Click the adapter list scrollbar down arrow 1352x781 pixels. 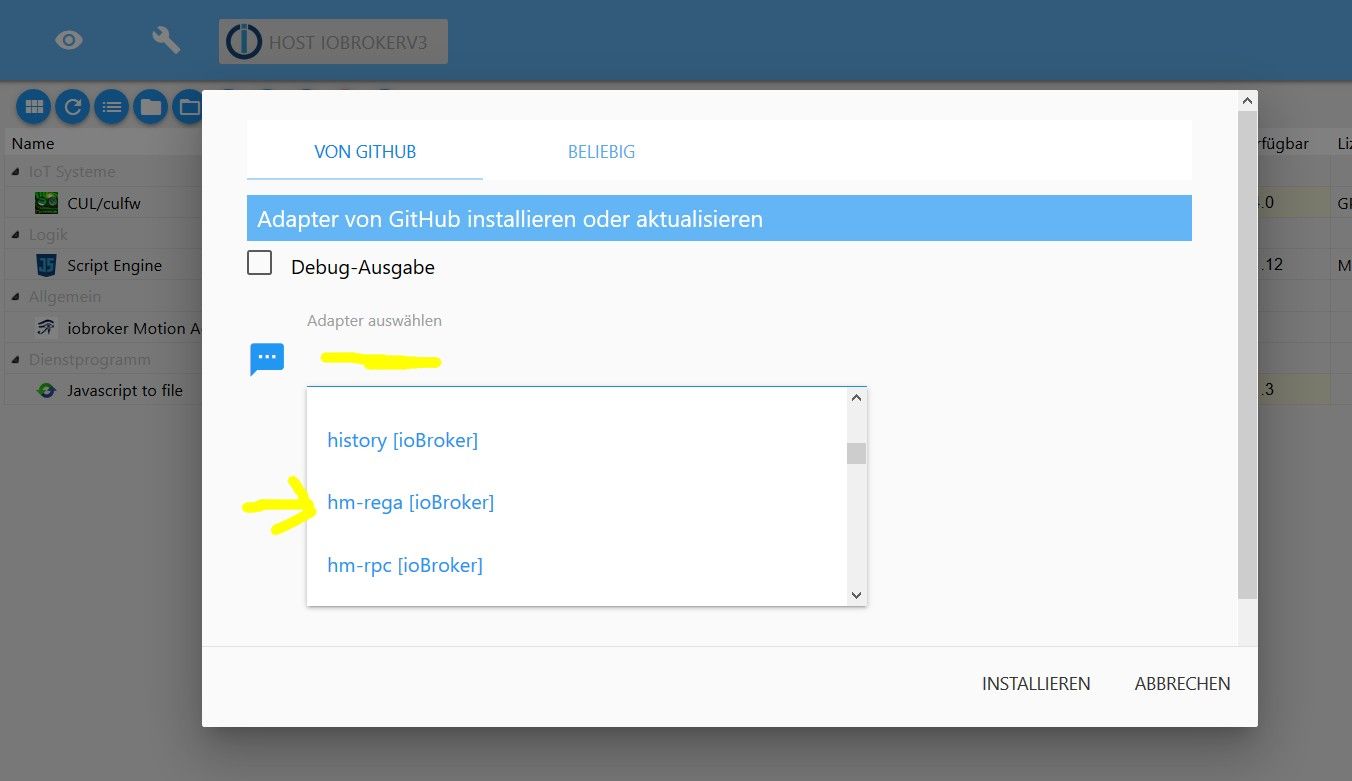(856, 595)
